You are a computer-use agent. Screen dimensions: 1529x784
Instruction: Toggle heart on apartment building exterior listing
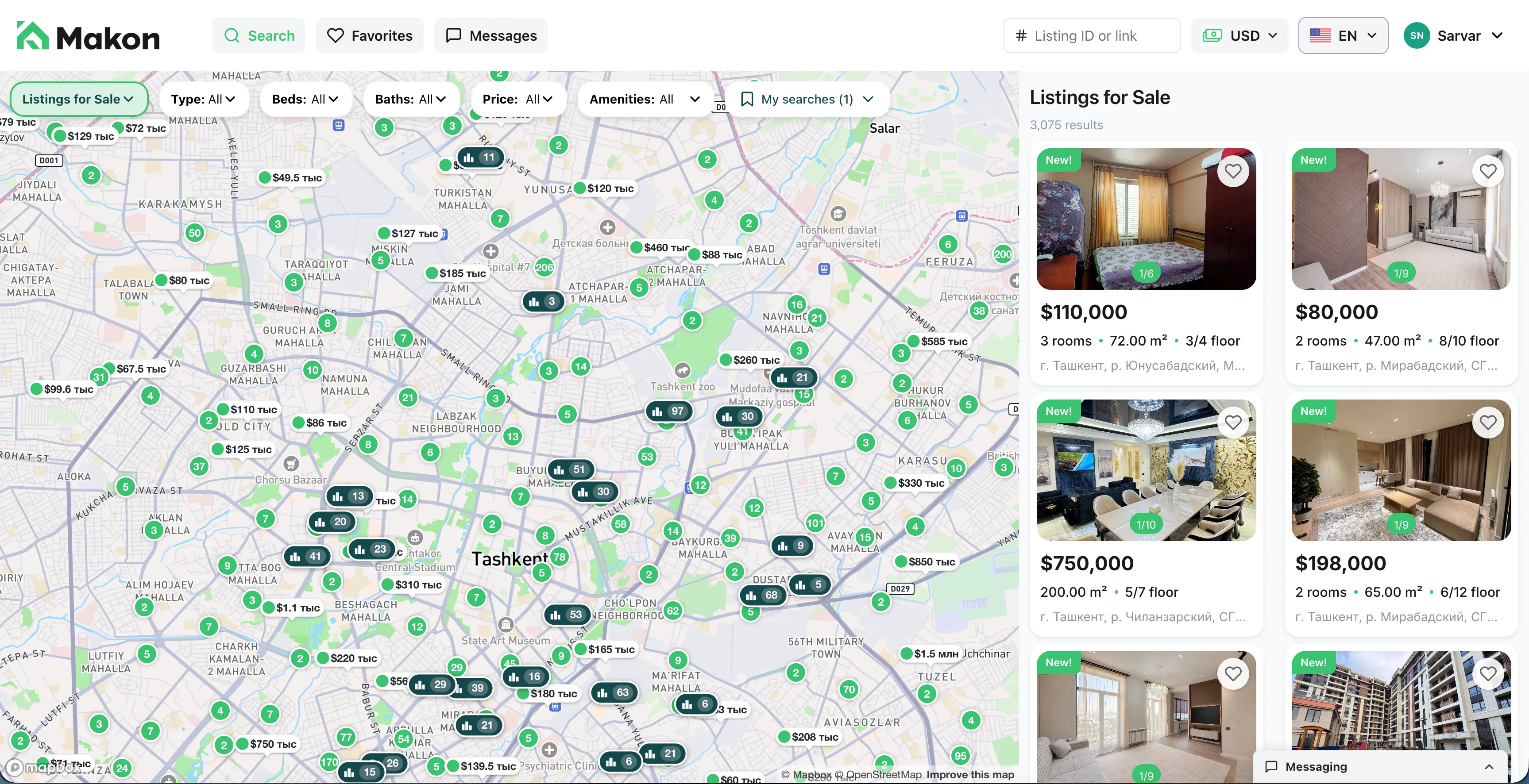click(1487, 674)
